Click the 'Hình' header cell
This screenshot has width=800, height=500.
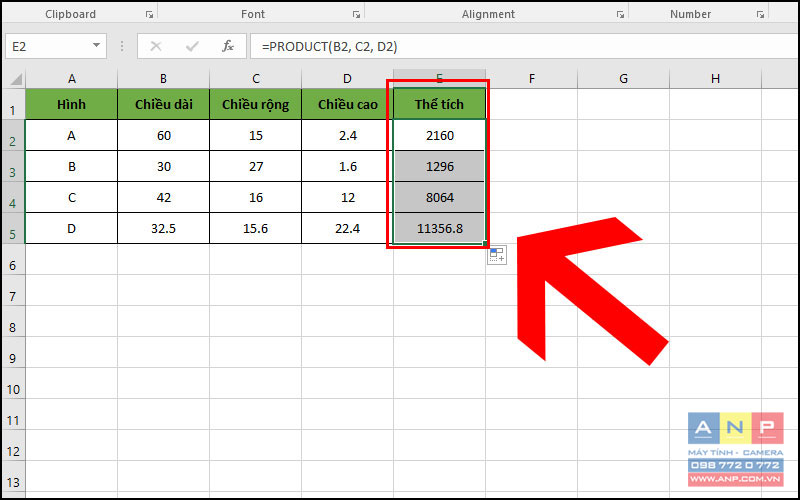coord(71,105)
